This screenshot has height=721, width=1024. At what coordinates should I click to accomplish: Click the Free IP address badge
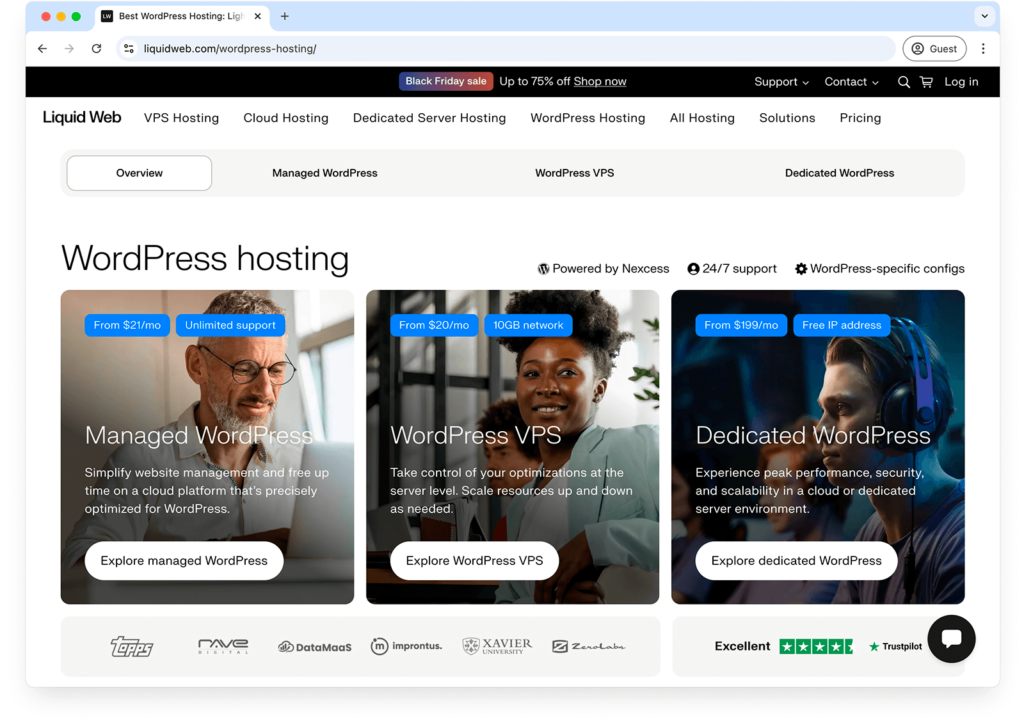(x=842, y=325)
